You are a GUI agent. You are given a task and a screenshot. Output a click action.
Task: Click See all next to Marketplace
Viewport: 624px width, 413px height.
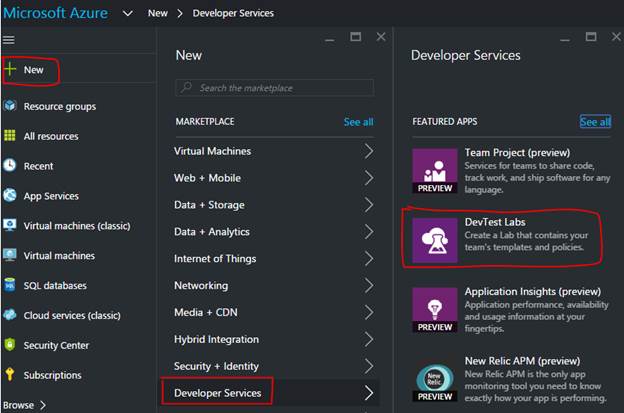(x=358, y=122)
